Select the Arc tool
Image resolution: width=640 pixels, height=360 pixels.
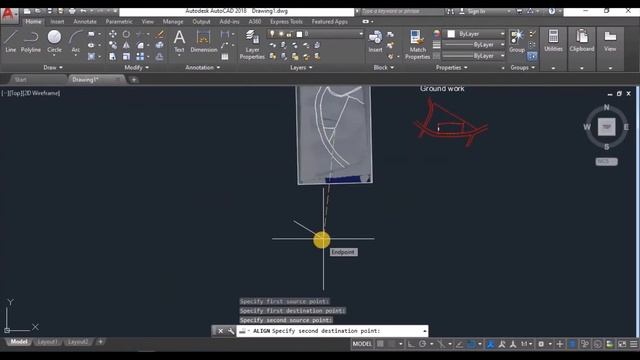(x=76, y=41)
